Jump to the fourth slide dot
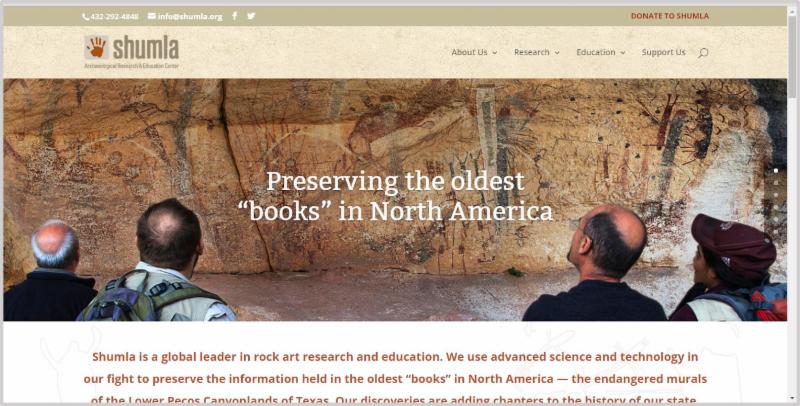 776,207
